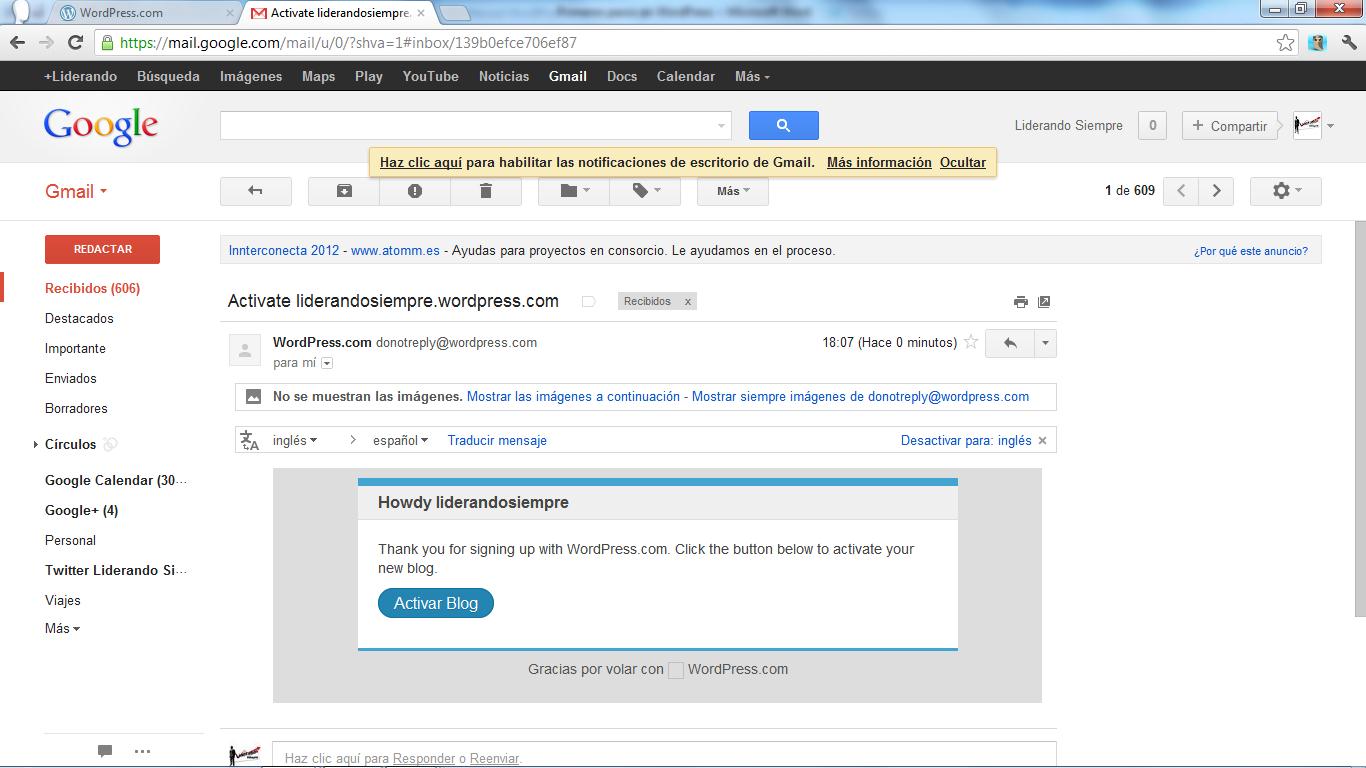Click the Back to inbox arrow button

pos(256,191)
